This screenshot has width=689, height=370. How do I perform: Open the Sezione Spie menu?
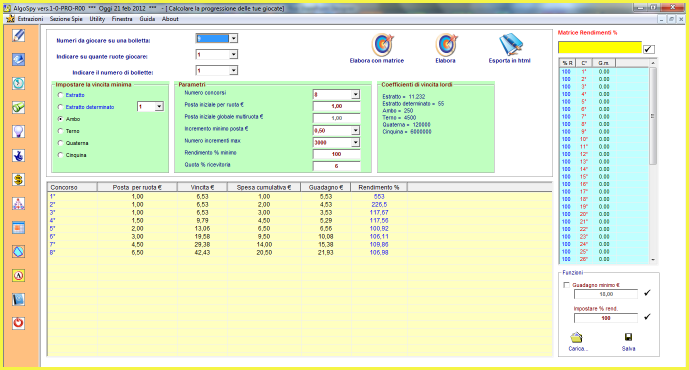66,19
